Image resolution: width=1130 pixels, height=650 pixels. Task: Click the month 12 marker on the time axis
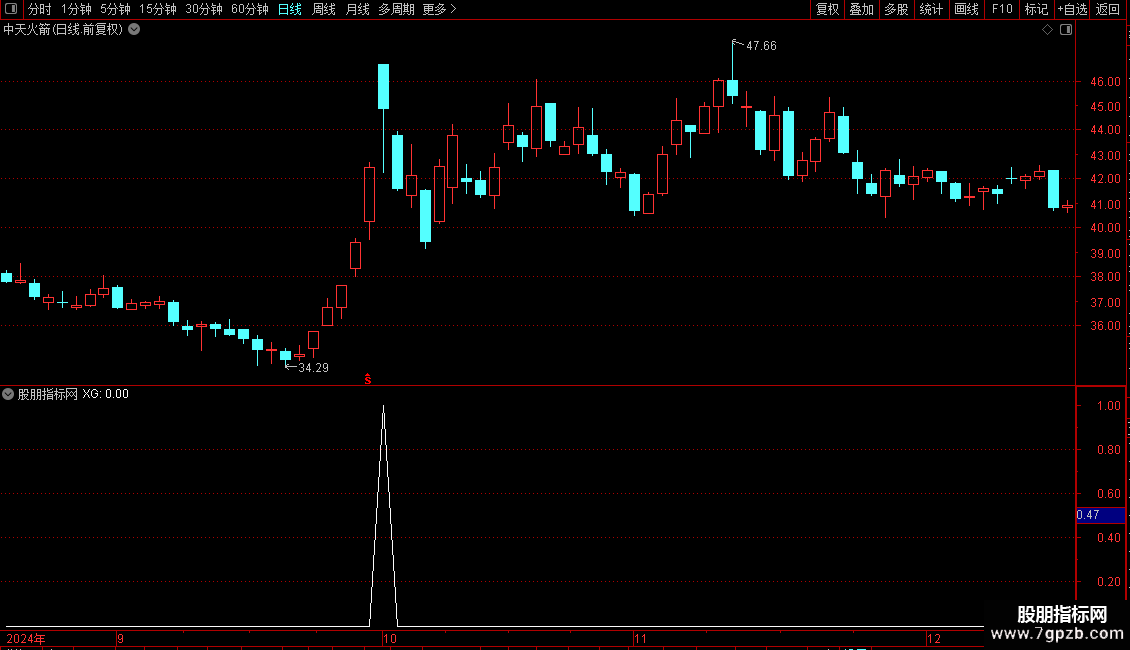point(934,639)
